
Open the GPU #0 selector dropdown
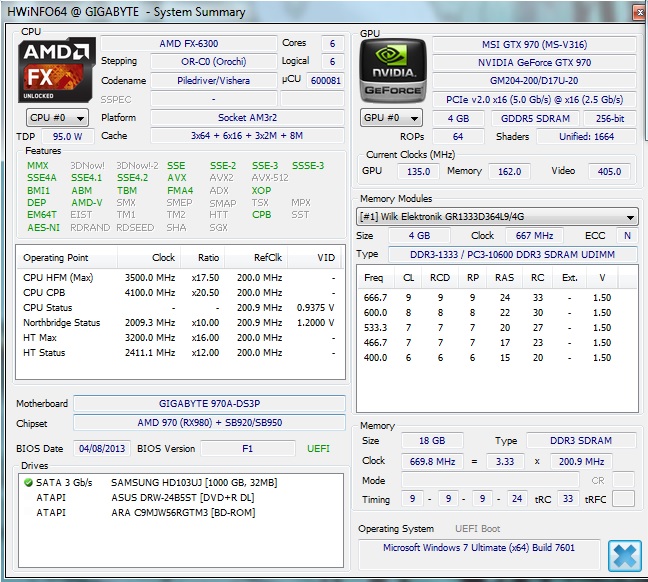coord(391,118)
